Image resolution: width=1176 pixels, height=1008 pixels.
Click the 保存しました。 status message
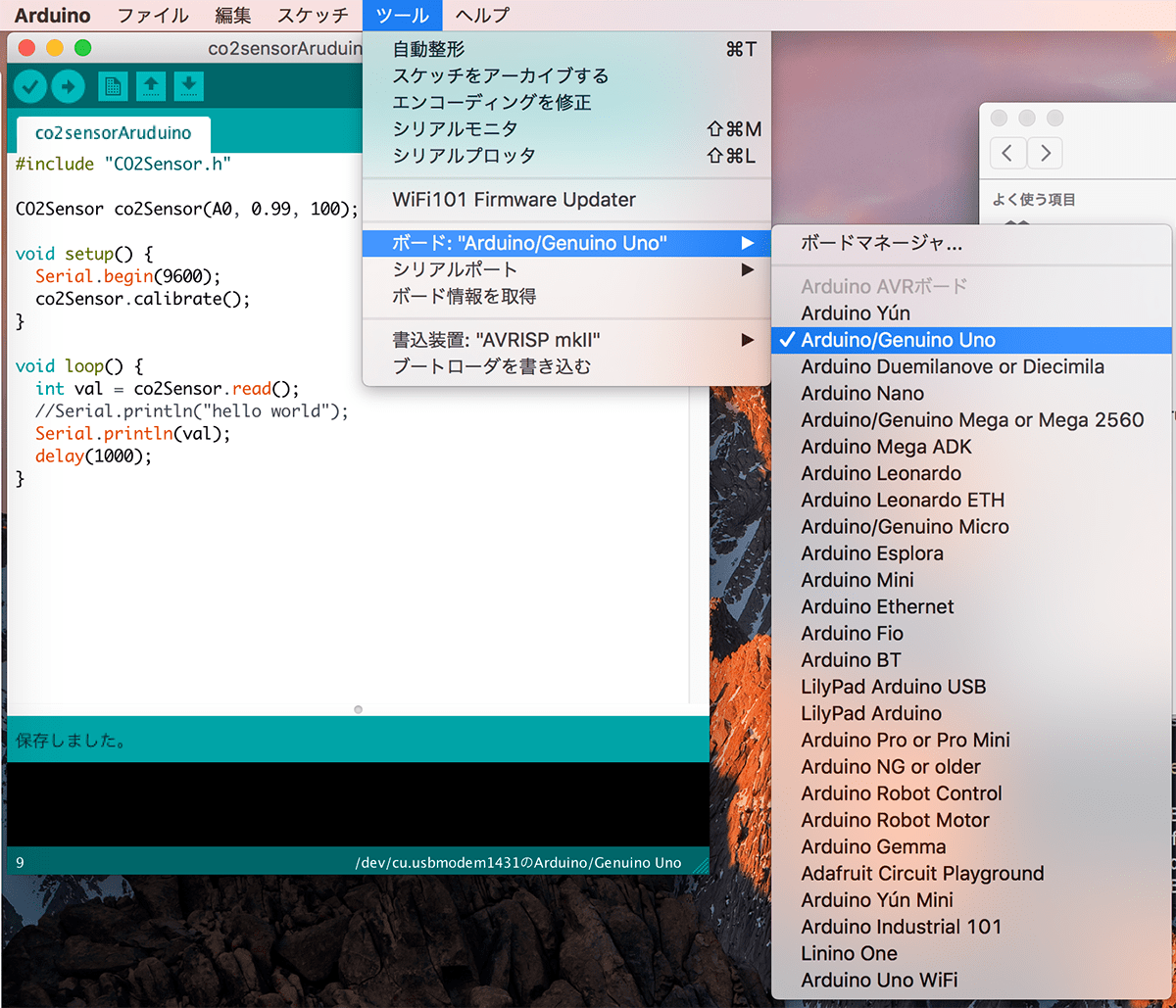[x=71, y=741]
